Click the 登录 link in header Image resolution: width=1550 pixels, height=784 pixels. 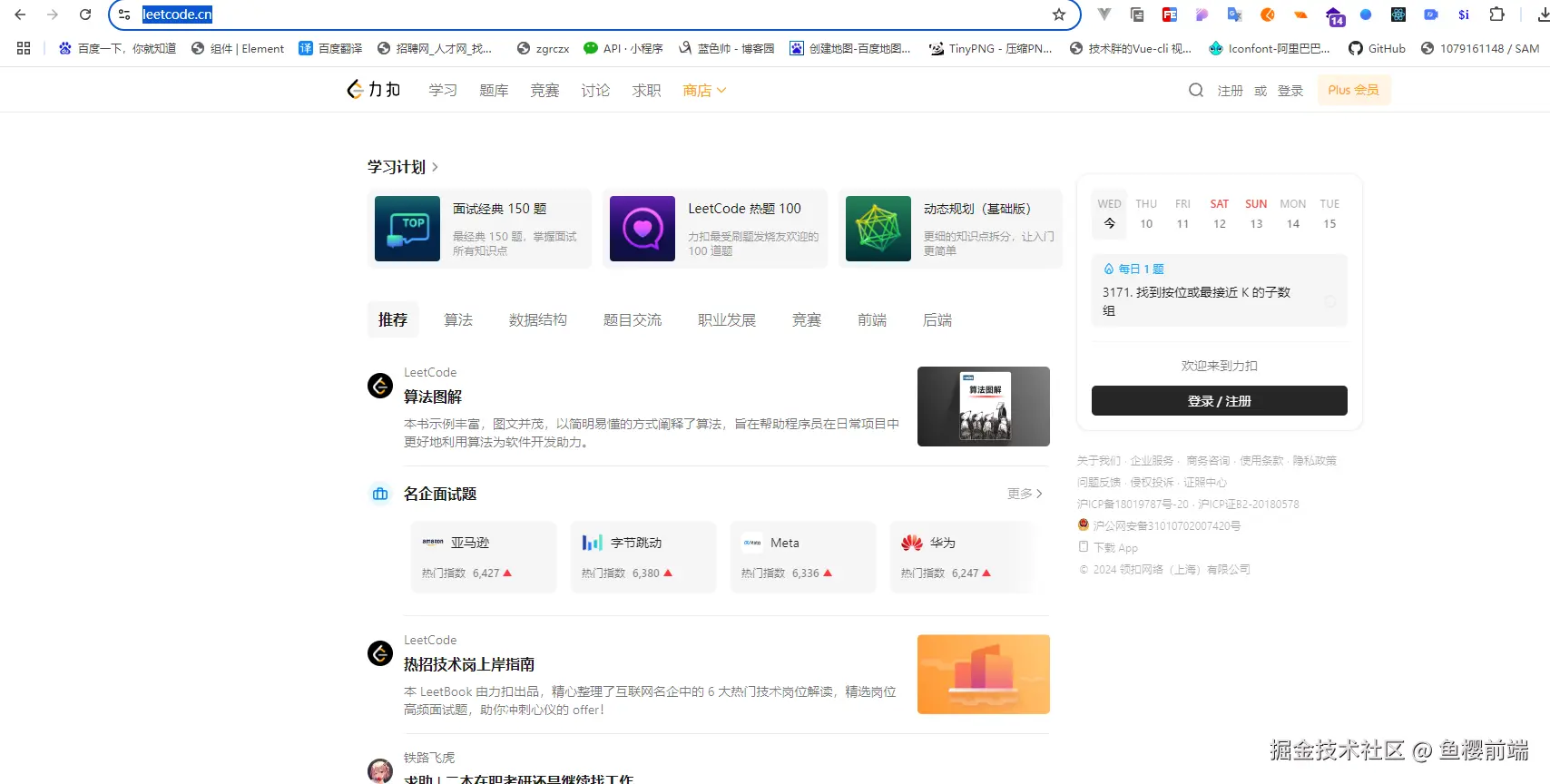click(1290, 91)
